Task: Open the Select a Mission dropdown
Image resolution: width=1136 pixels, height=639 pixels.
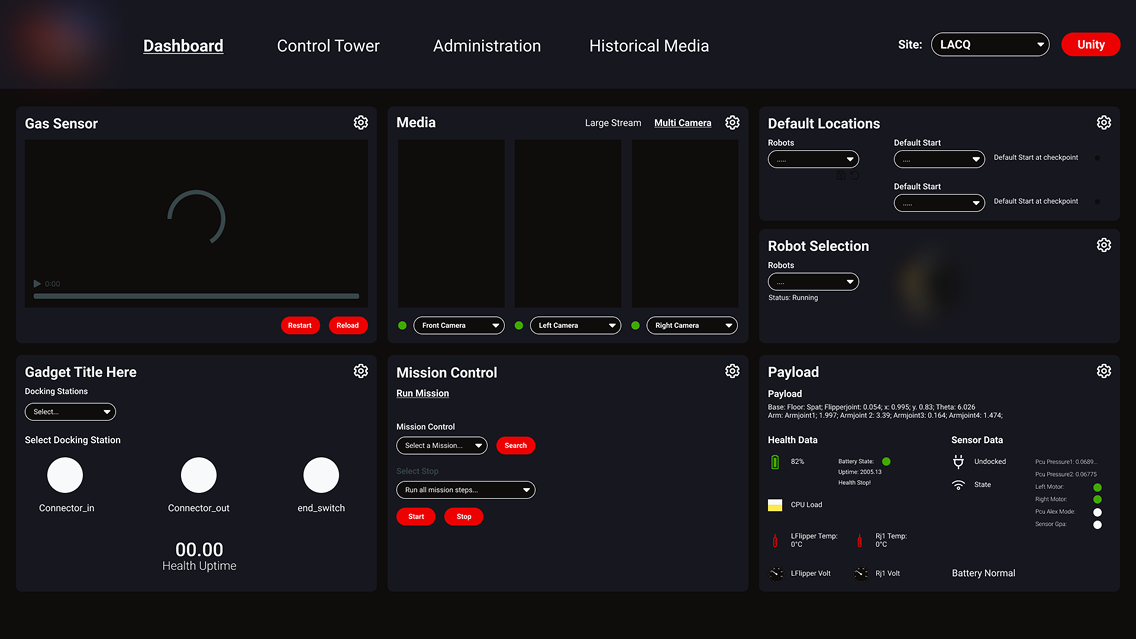Action: pos(442,446)
